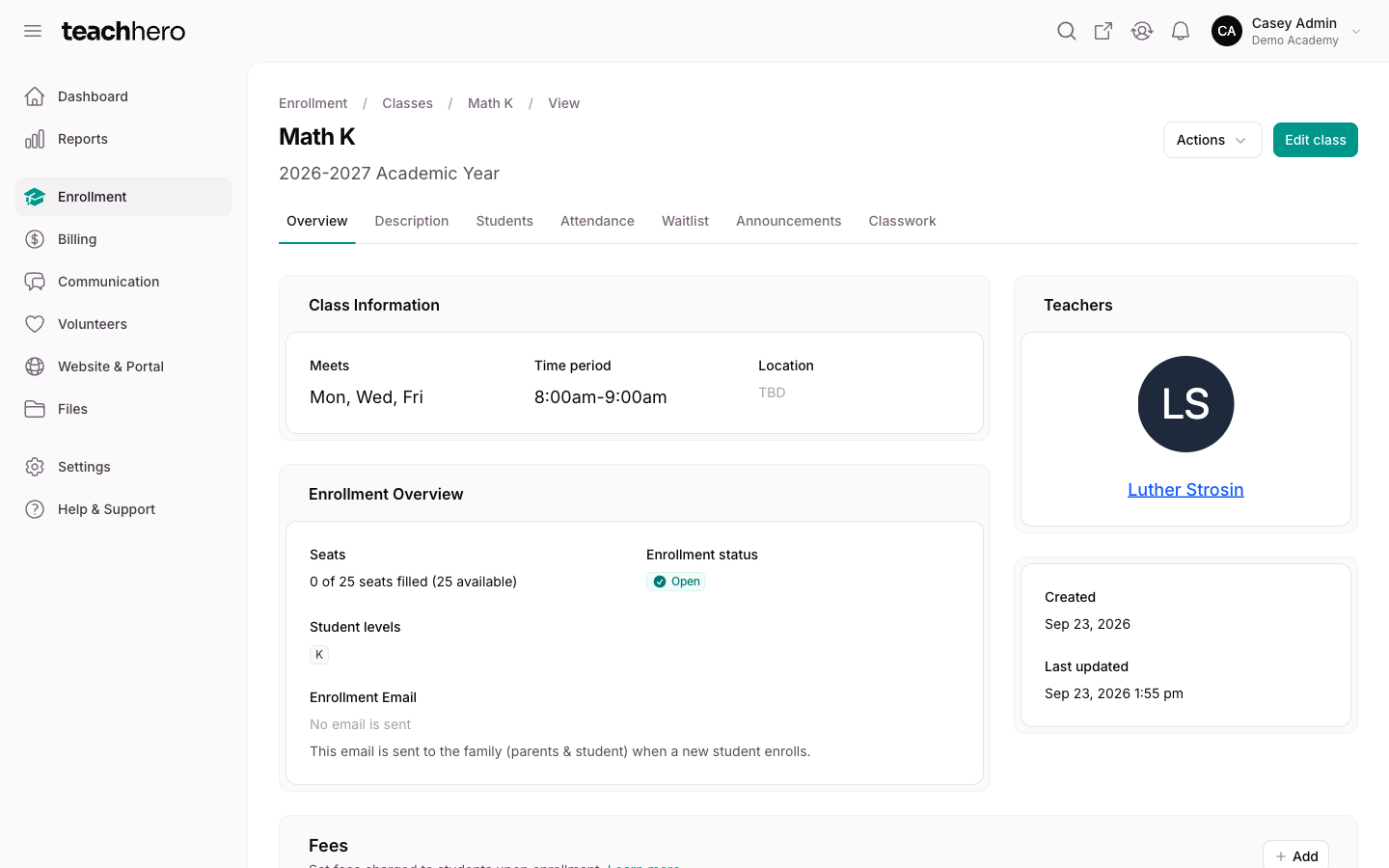The image size is (1389, 868).
Task: Click 'Sep 23, 2026 1:55 pm' last updated value
Action: [1114, 693]
